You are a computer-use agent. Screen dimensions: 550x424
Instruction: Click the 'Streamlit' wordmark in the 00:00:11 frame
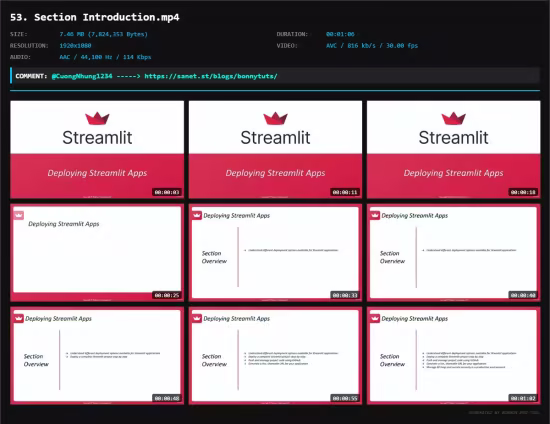coord(275,137)
